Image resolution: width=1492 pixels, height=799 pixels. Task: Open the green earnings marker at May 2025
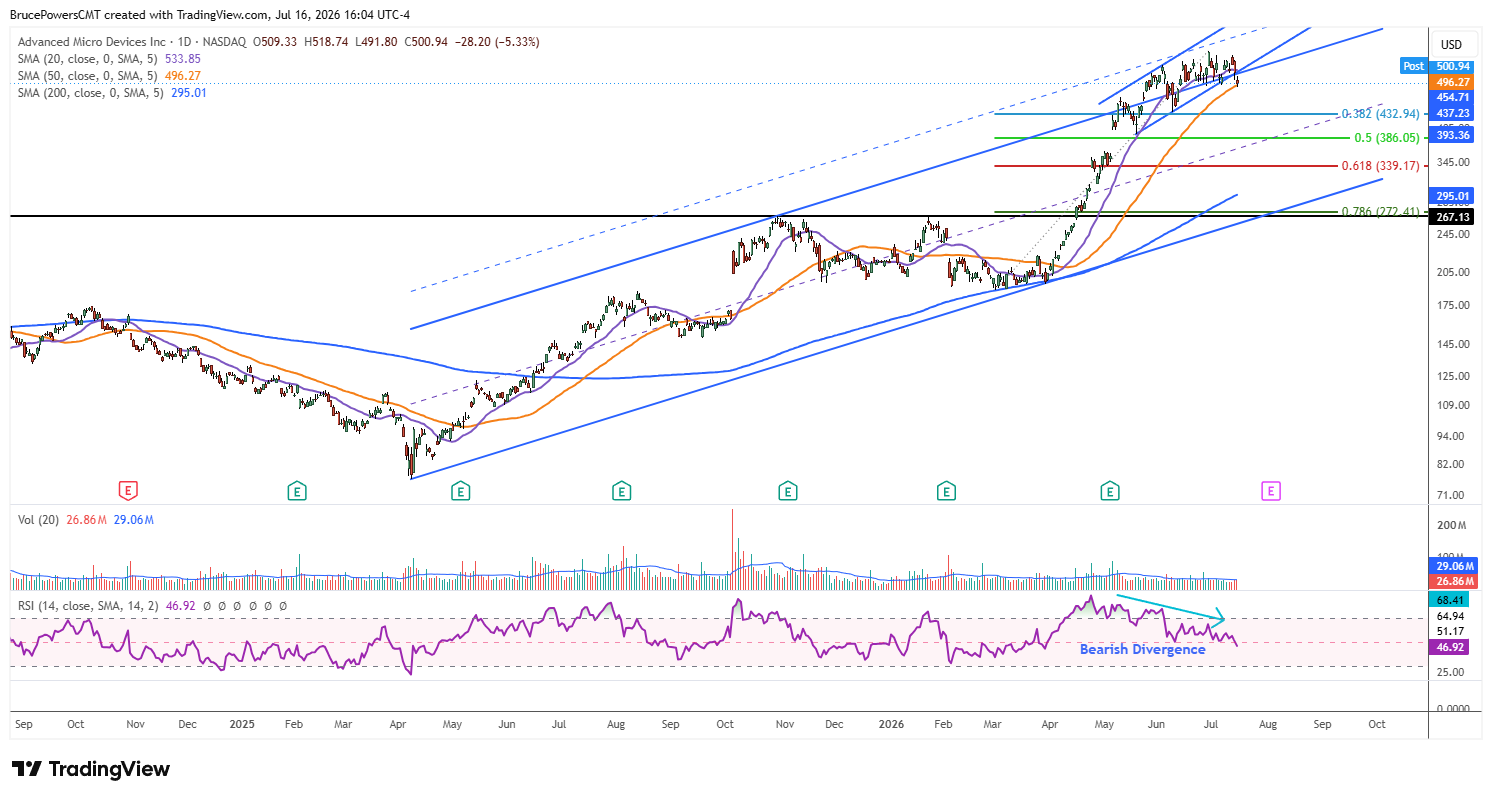[460, 490]
